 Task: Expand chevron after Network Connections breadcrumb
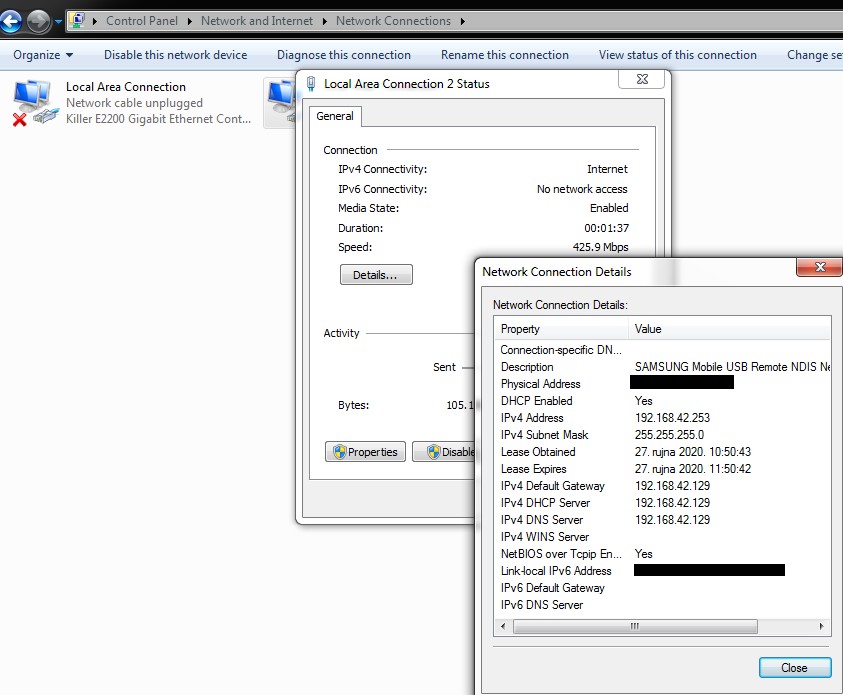(463, 22)
